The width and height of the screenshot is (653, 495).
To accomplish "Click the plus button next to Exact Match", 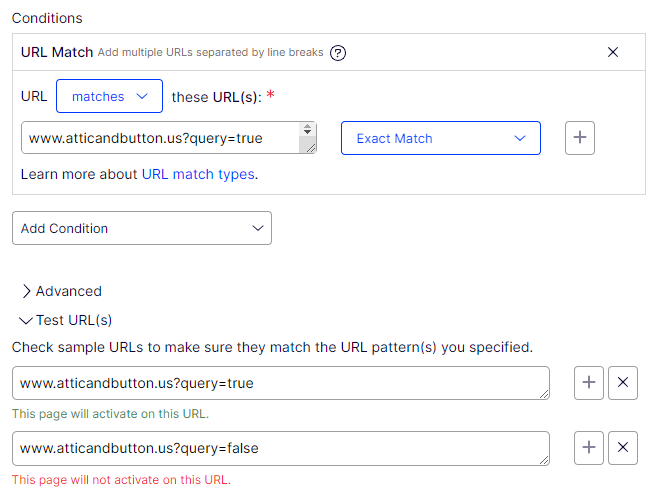I will [580, 138].
